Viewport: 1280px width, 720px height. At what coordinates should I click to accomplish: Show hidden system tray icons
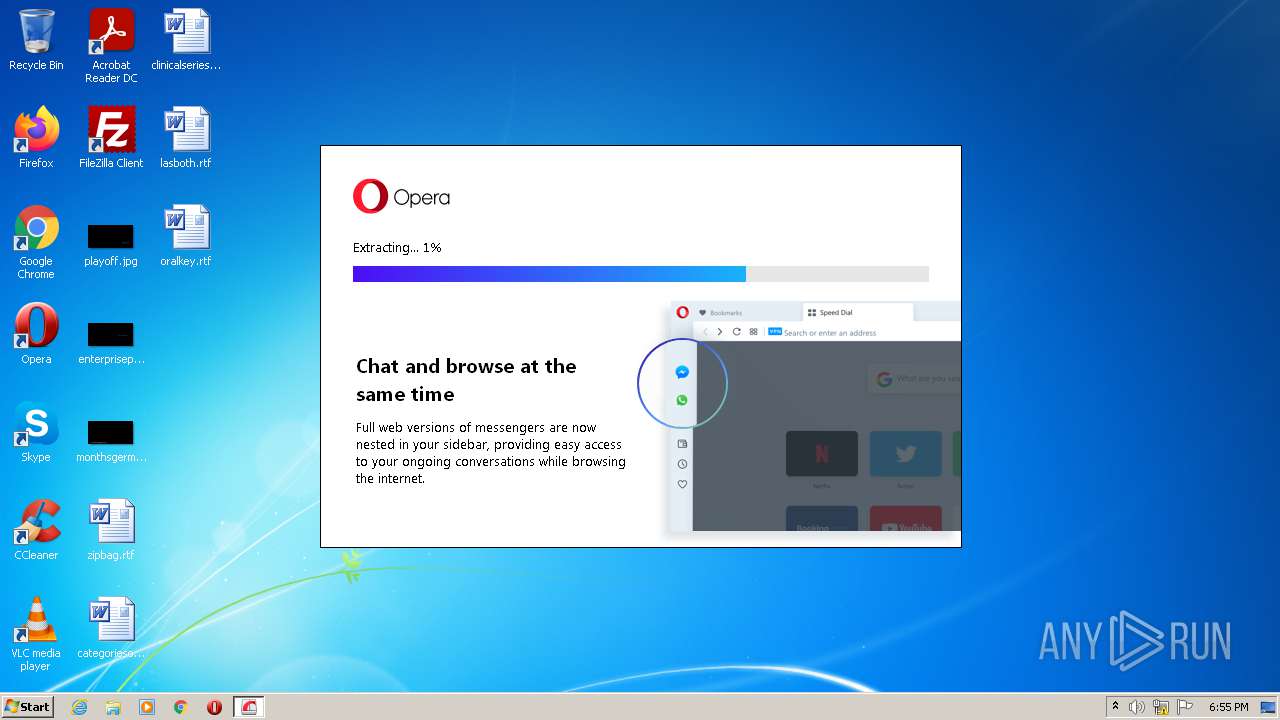(1115, 707)
